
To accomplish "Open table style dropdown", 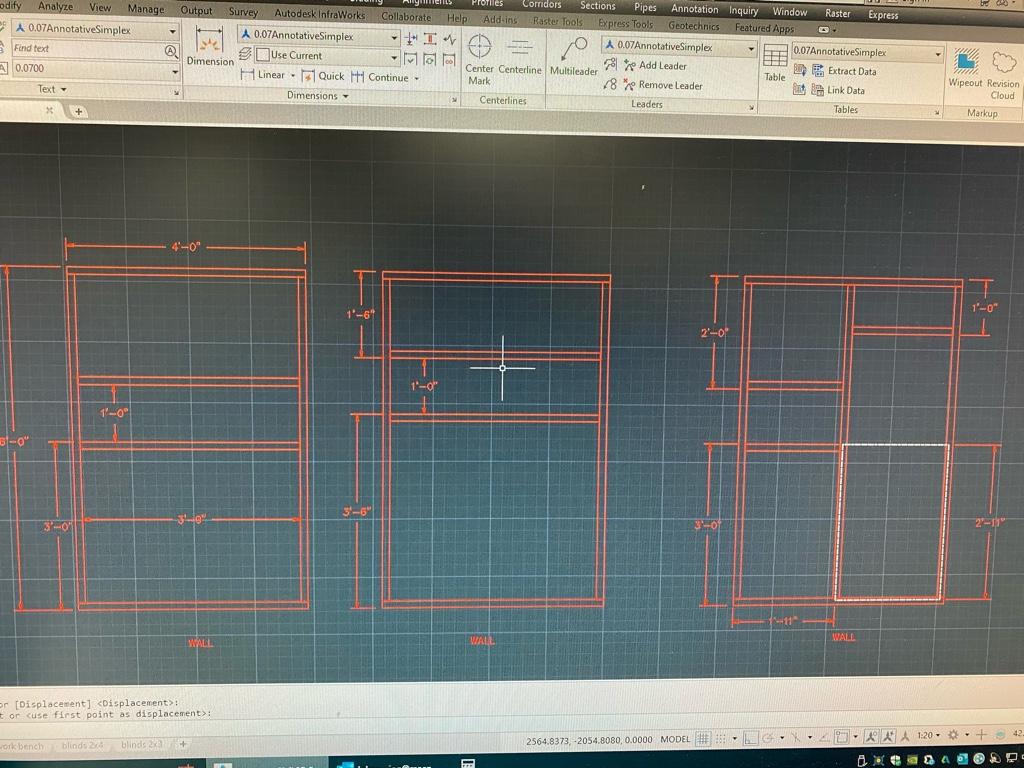I will click(938, 54).
